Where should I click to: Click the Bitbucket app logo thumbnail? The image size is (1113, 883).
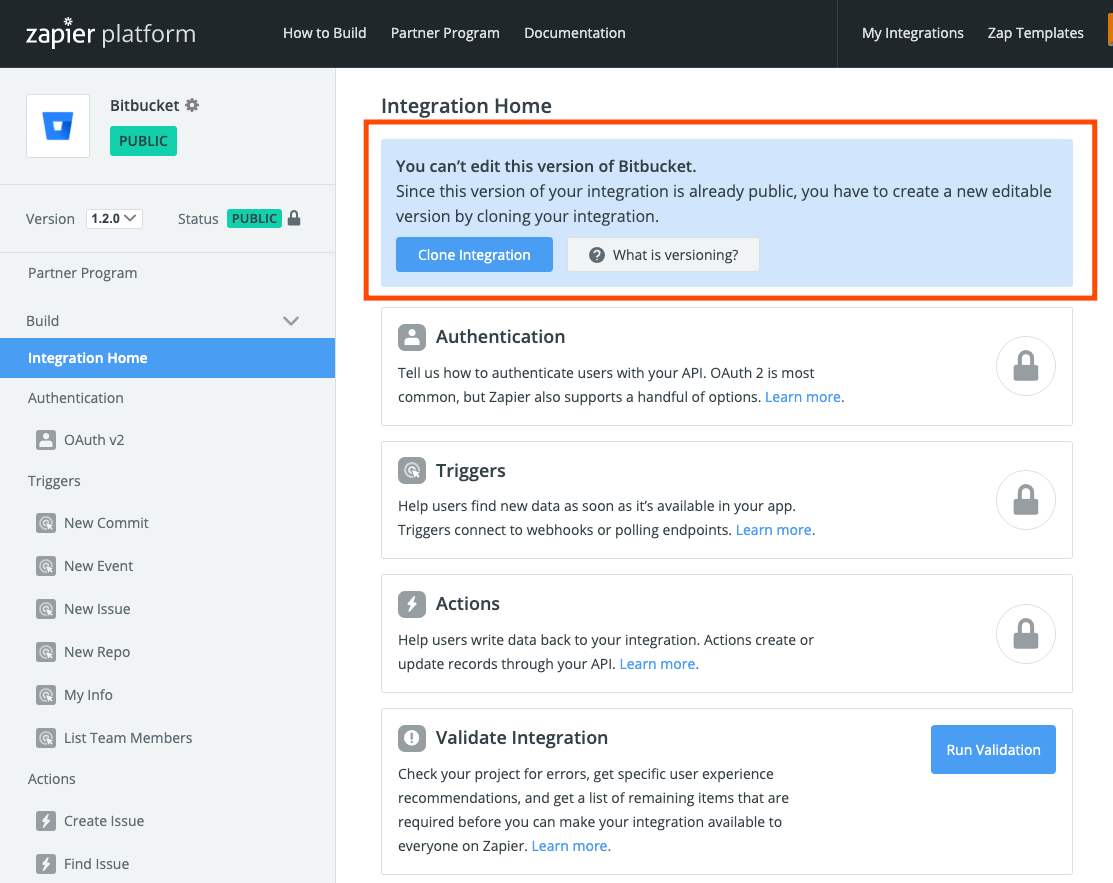tap(58, 126)
